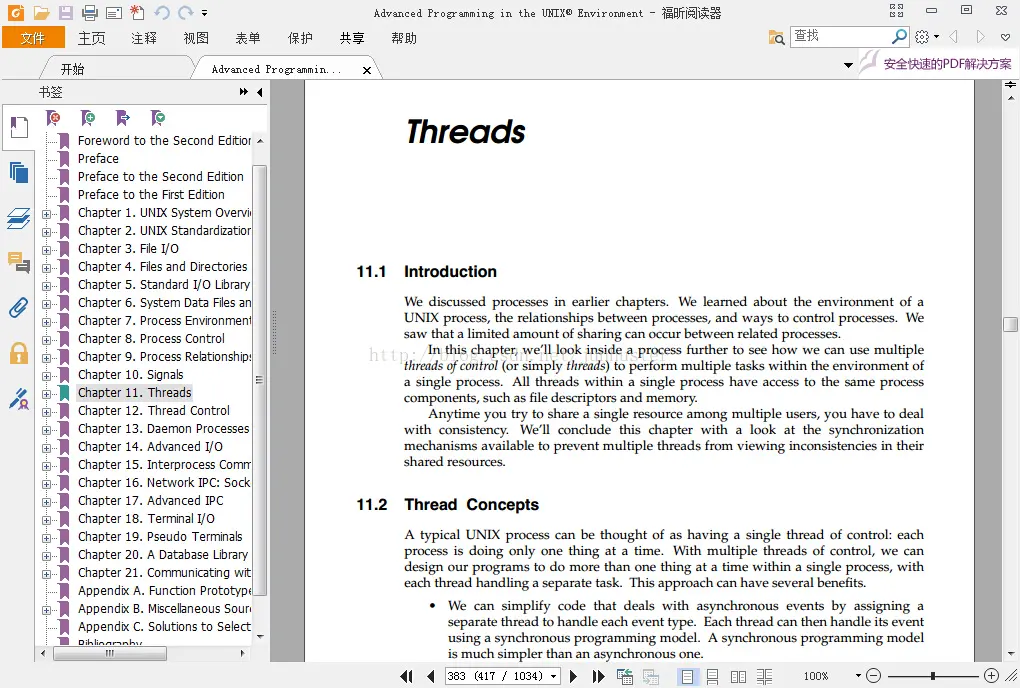
Task: Click the zoom slider handle
Action: click(933, 676)
